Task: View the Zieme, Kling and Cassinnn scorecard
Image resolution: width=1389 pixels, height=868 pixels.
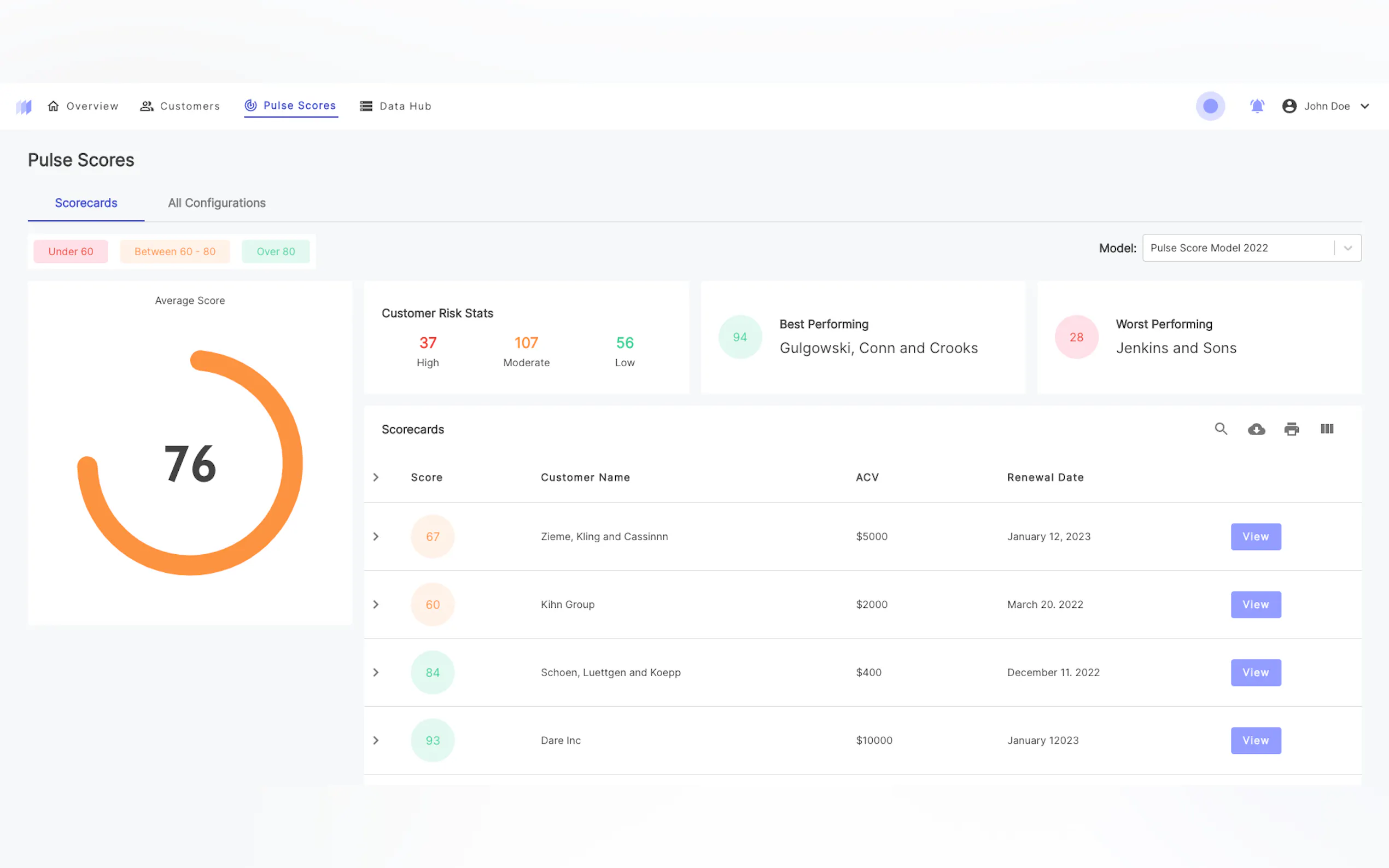Action: pyautogui.click(x=1255, y=537)
